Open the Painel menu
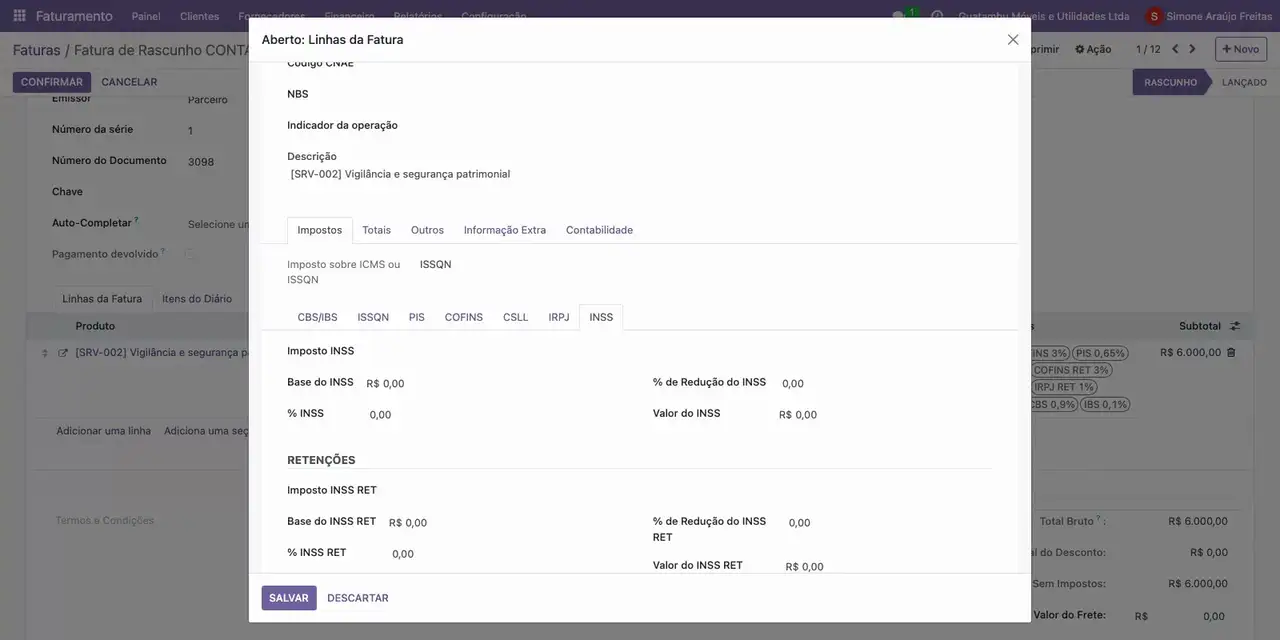Image resolution: width=1280 pixels, height=640 pixels. tap(146, 16)
